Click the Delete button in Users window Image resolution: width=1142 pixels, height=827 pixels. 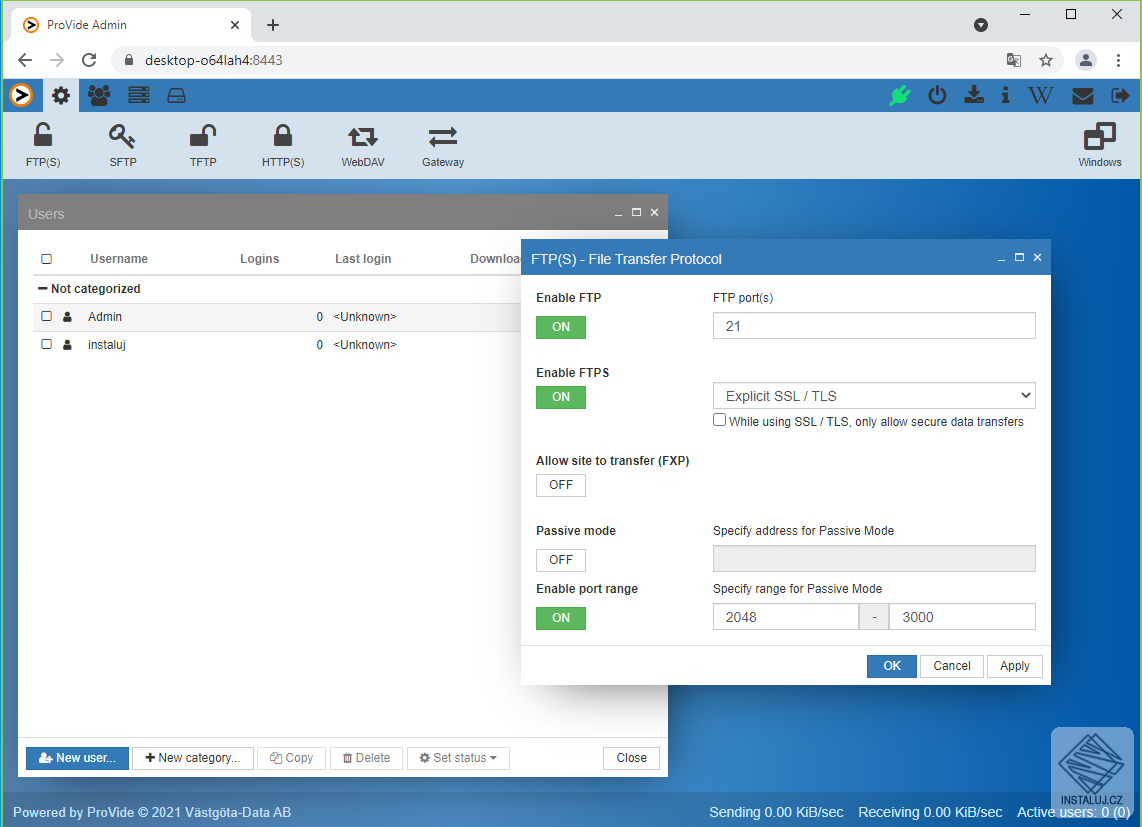tap(366, 758)
